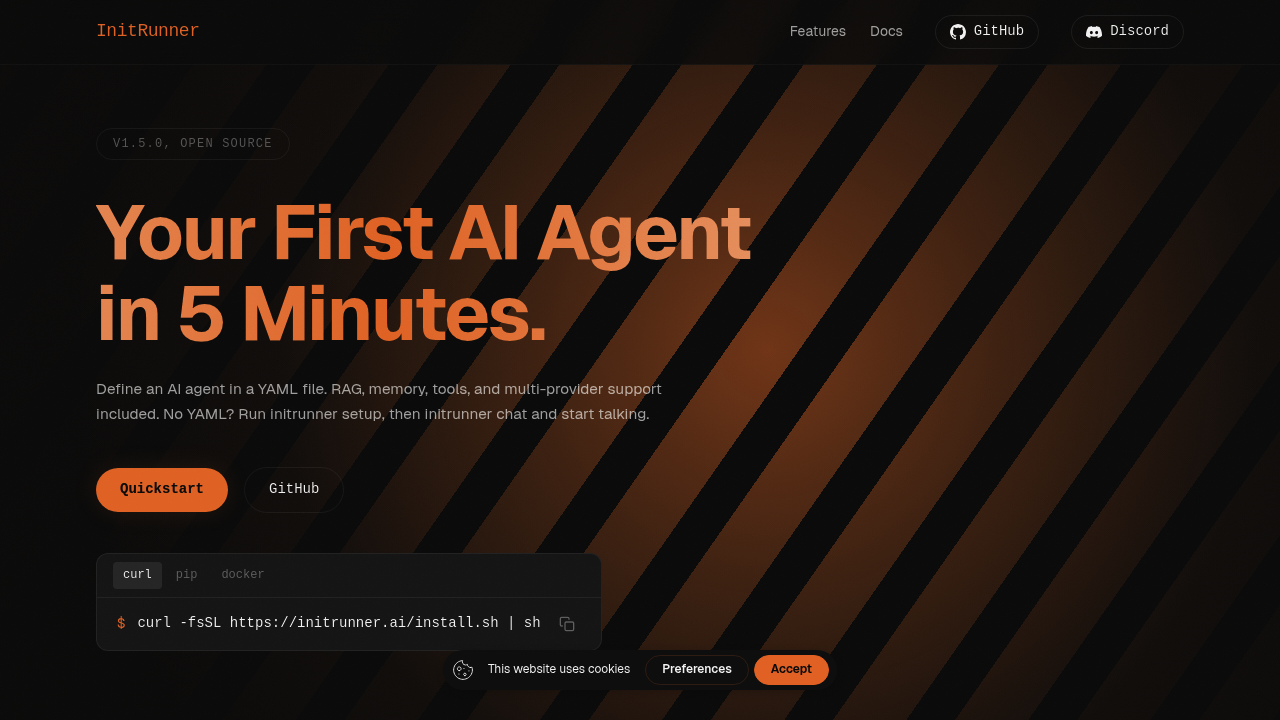1280x720 pixels.
Task: Click the 'This website uses cookies' message
Action: [559, 670]
